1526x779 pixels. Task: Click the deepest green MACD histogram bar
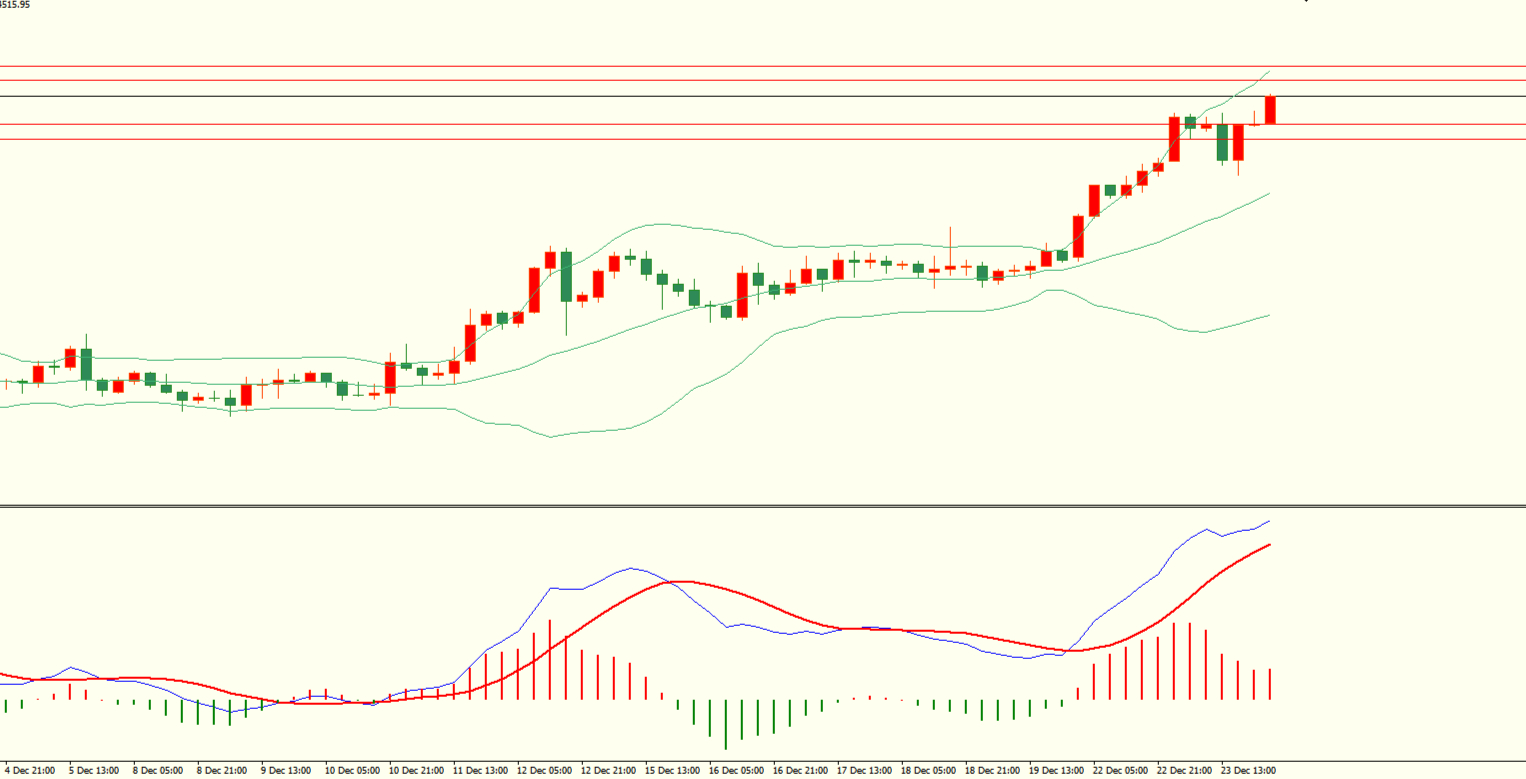tap(726, 723)
